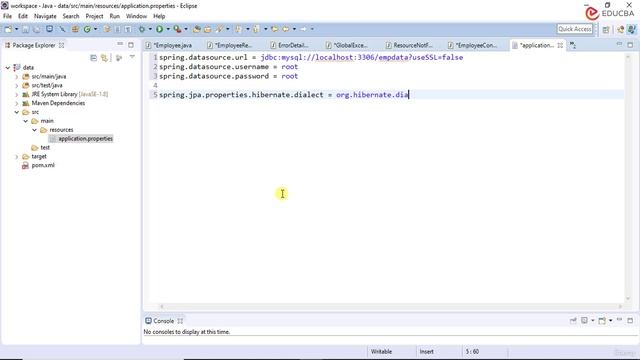Click the green Run toolbar icon
This screenshot has height=360, width=640.
160,29
